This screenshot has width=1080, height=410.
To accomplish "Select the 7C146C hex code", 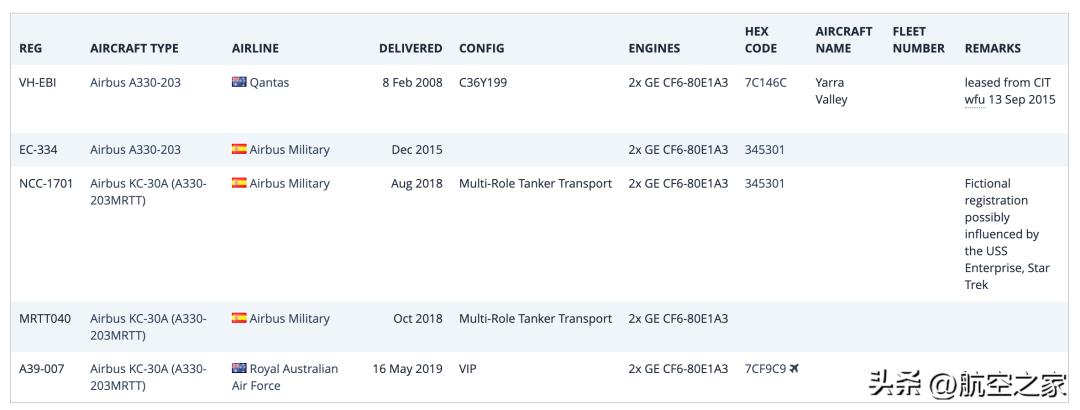I will 765,83.
